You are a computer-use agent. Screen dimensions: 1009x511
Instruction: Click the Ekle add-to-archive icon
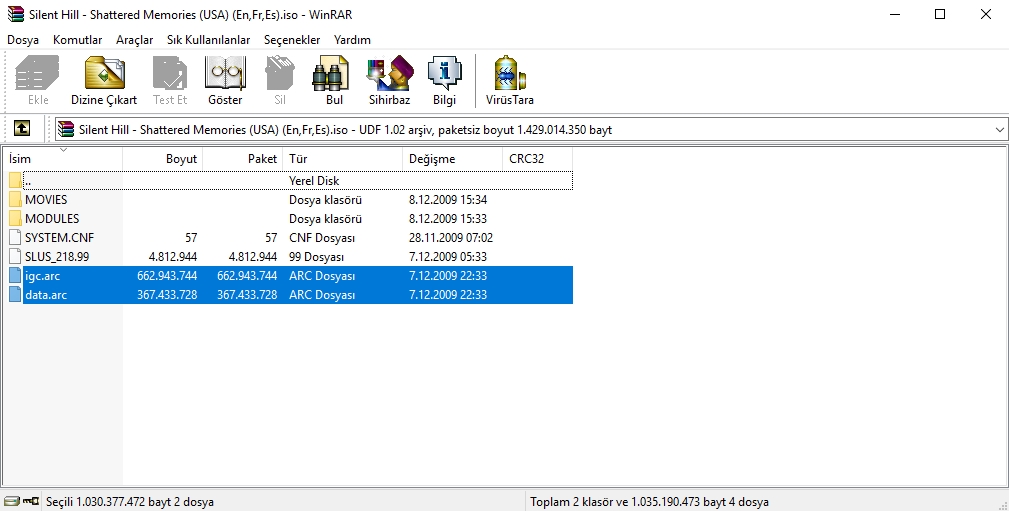pyautogui.click(x=38, y=80)
